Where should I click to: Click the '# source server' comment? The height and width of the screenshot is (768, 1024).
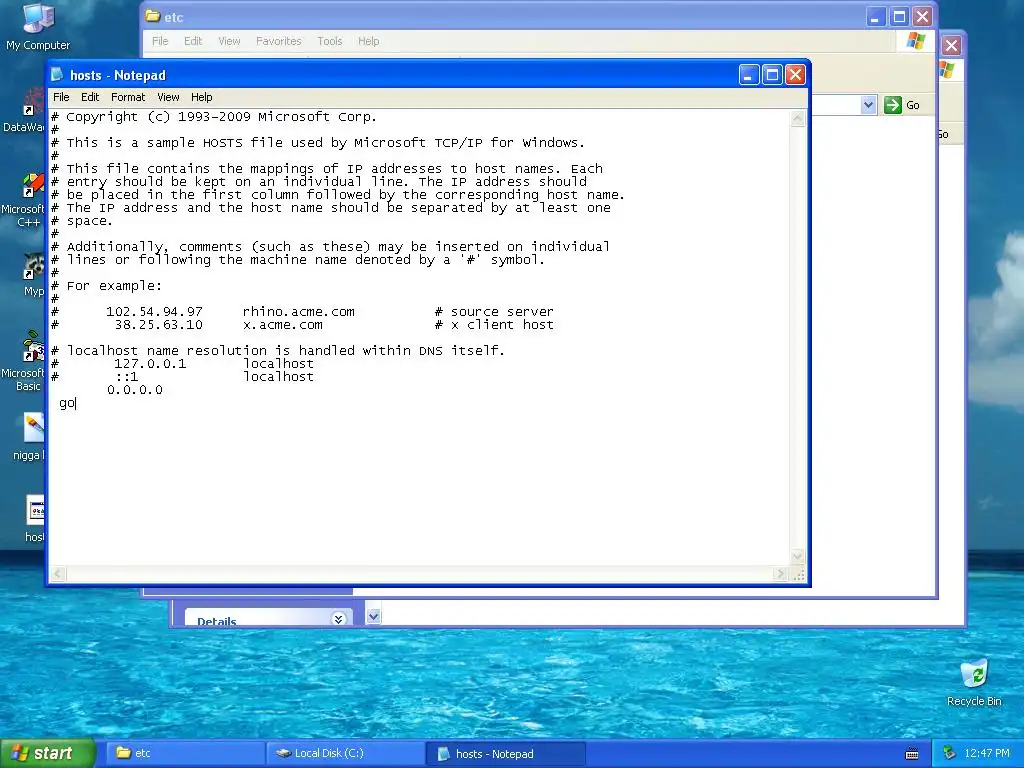pyautogui.click(x=494, y=312)
